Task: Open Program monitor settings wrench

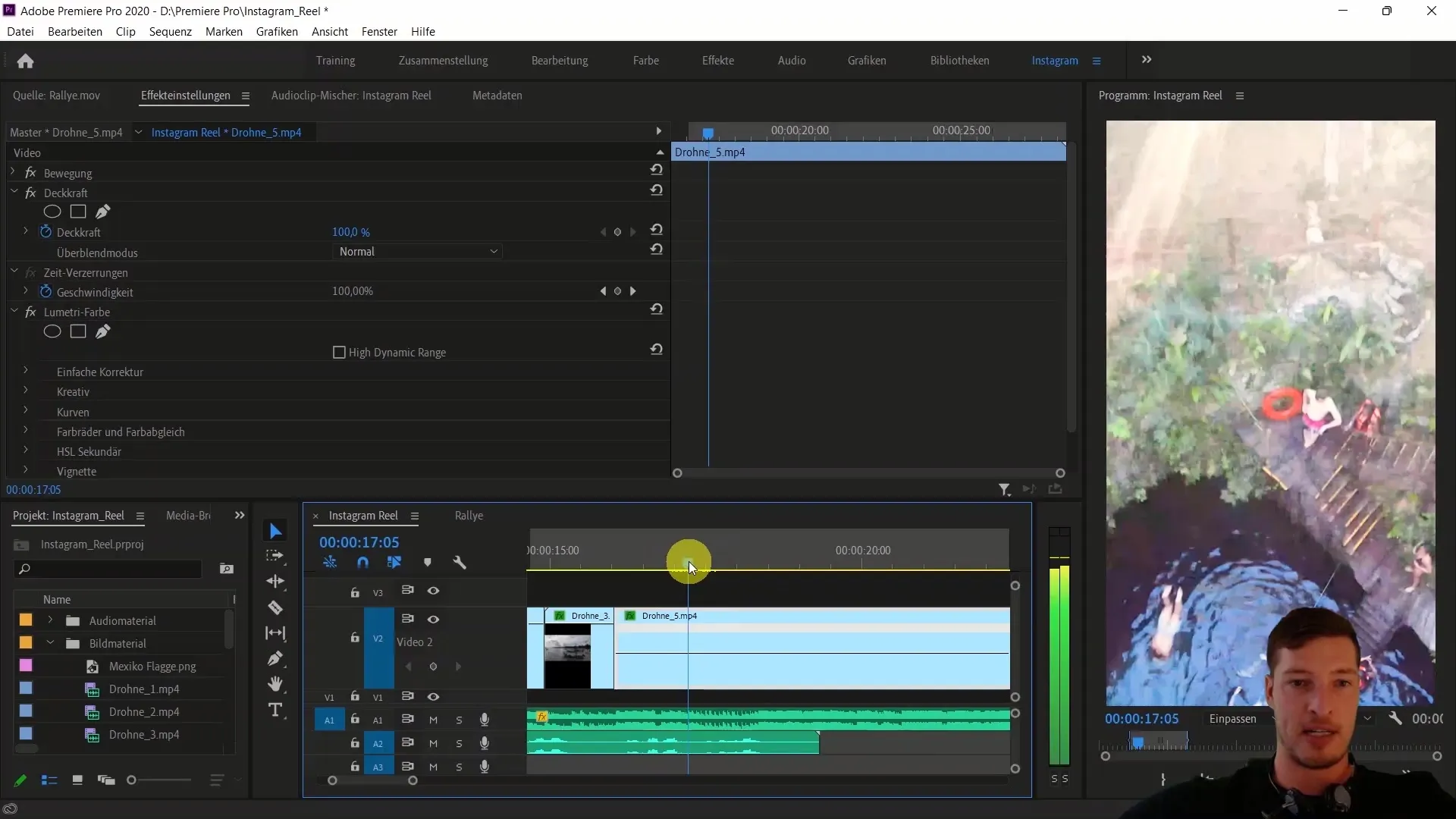Action: pyautogui.click(x=1395, y=718)
